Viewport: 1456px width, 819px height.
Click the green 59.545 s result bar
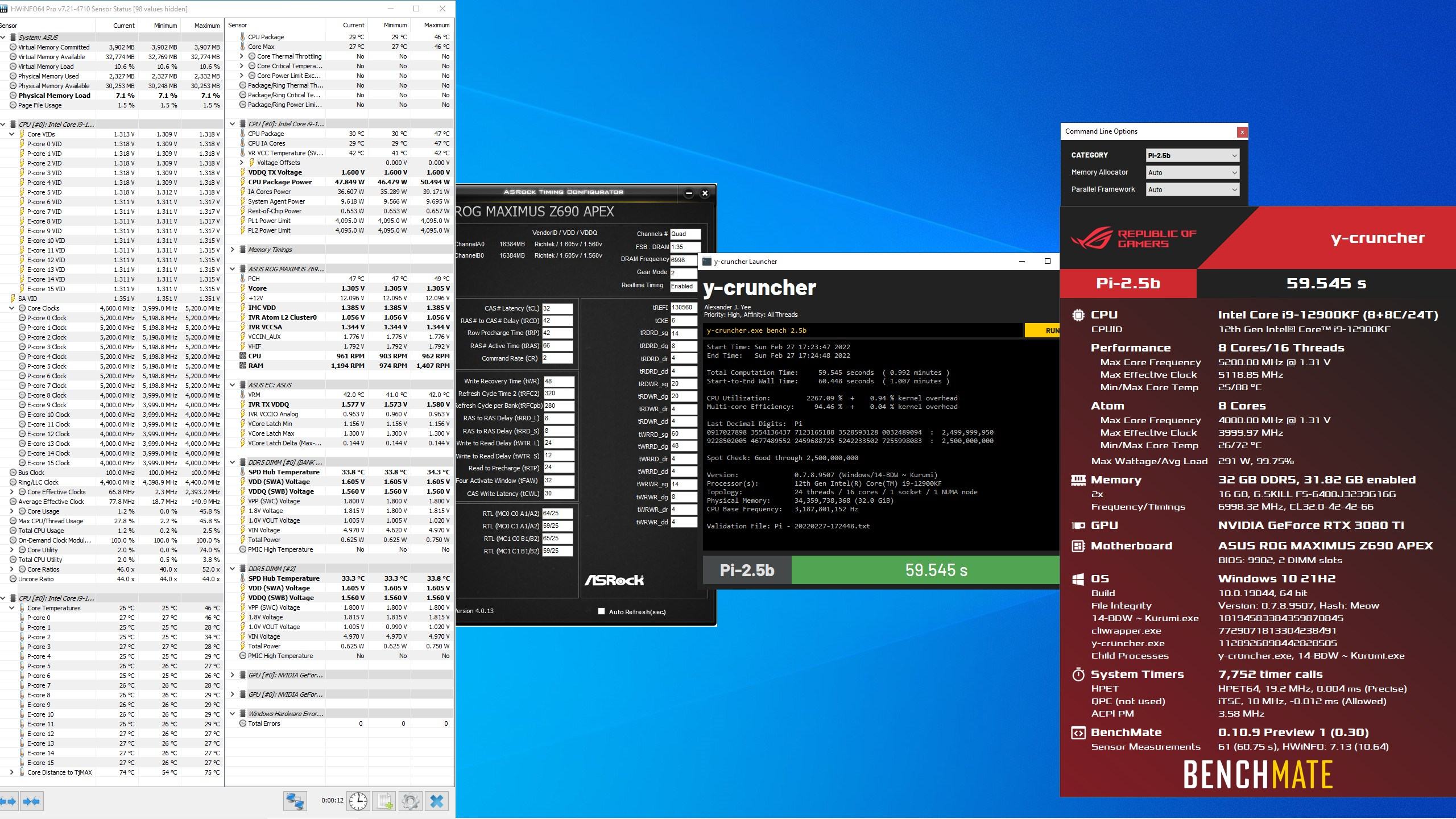(x=925, y=570)
